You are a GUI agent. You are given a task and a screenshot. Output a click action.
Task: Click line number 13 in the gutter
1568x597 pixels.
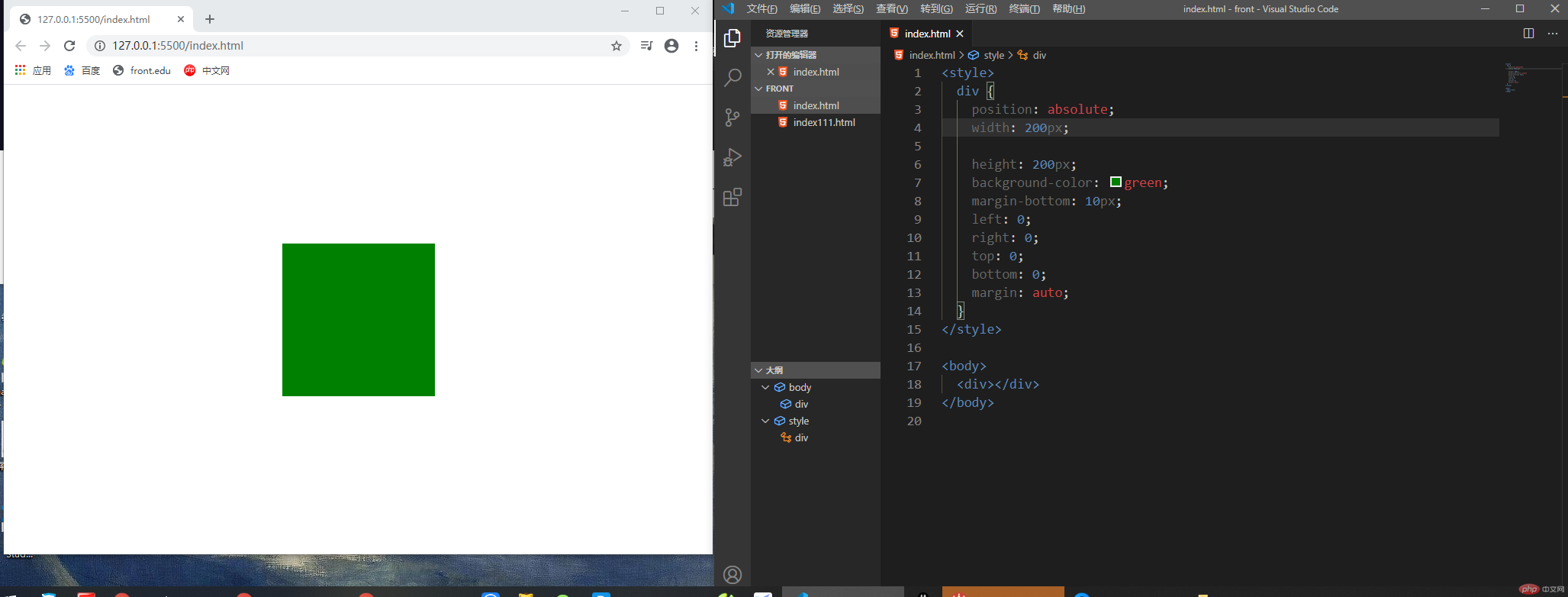pos(913,292)
